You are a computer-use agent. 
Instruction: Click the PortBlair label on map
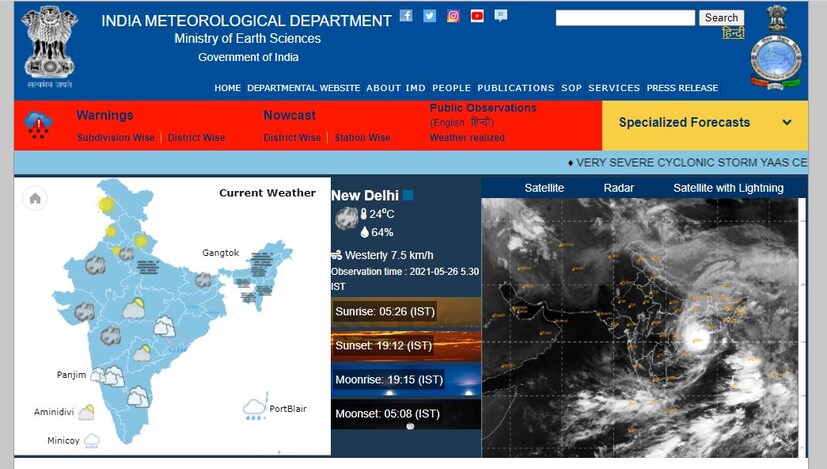pyautogui.click(x=288, y=409)
